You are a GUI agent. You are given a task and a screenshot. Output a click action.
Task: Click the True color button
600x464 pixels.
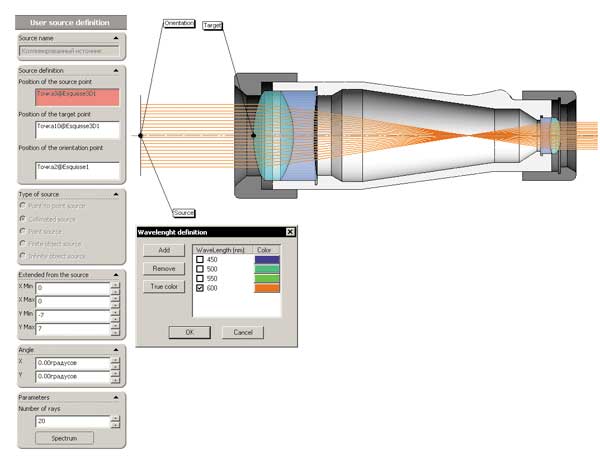tap(162, 287)
